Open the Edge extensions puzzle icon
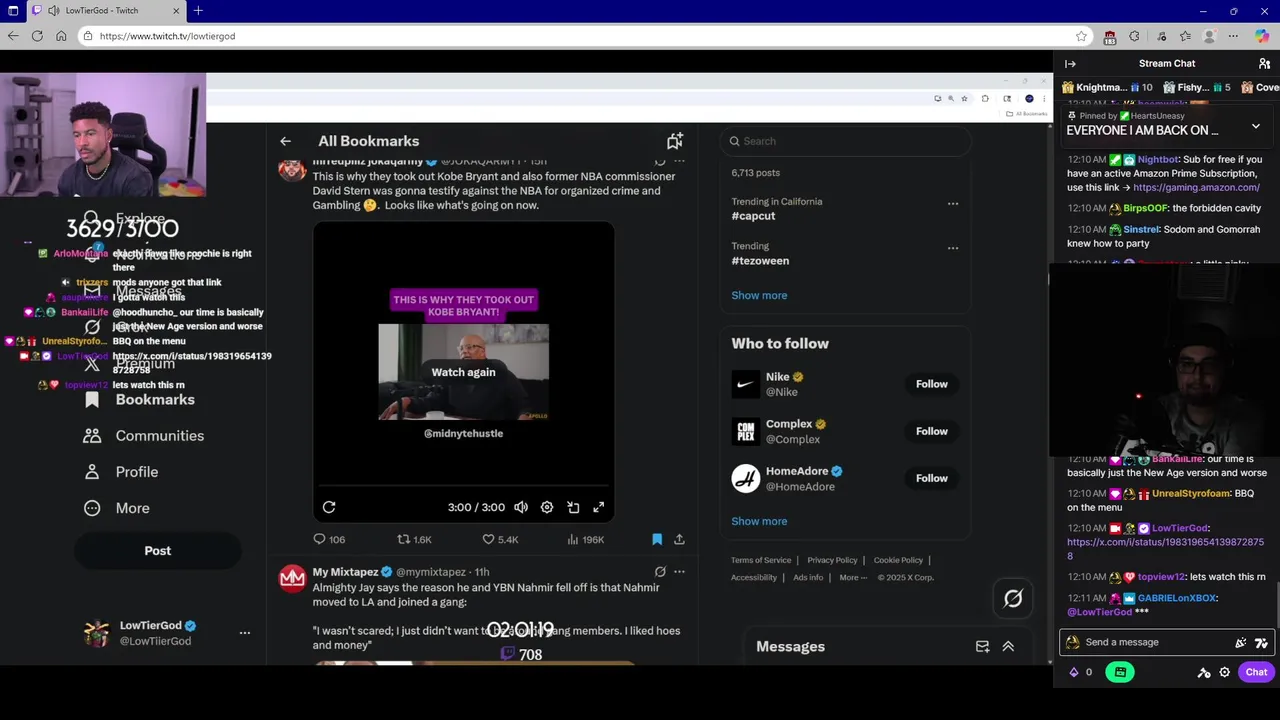 pyautogui.click(x=1134, y=36)
